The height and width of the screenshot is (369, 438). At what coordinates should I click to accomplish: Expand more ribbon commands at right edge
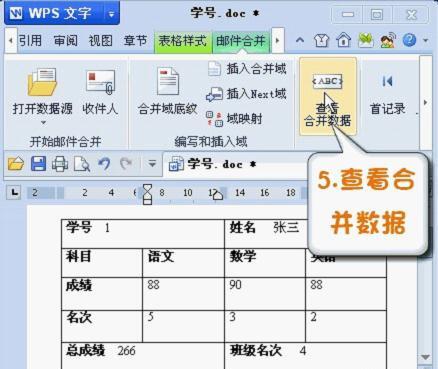coord(426,103)
